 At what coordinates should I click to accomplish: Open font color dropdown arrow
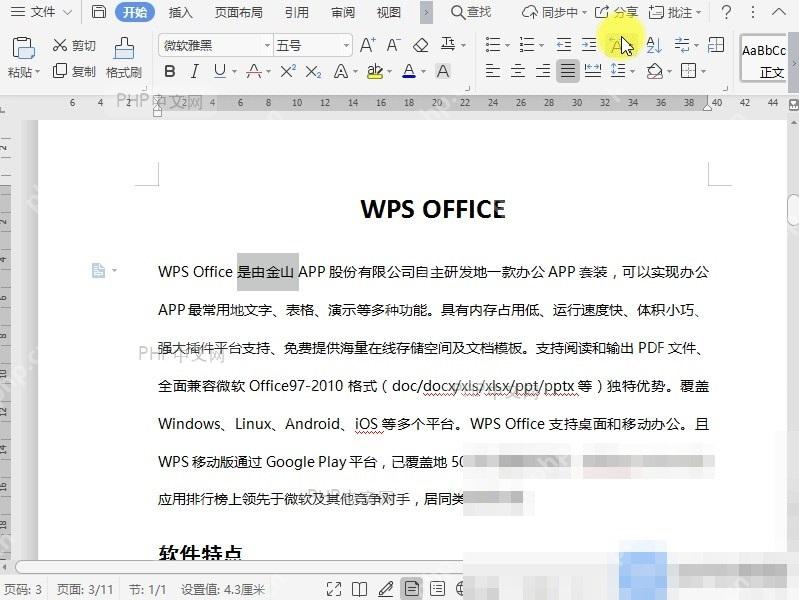[423, 71]
